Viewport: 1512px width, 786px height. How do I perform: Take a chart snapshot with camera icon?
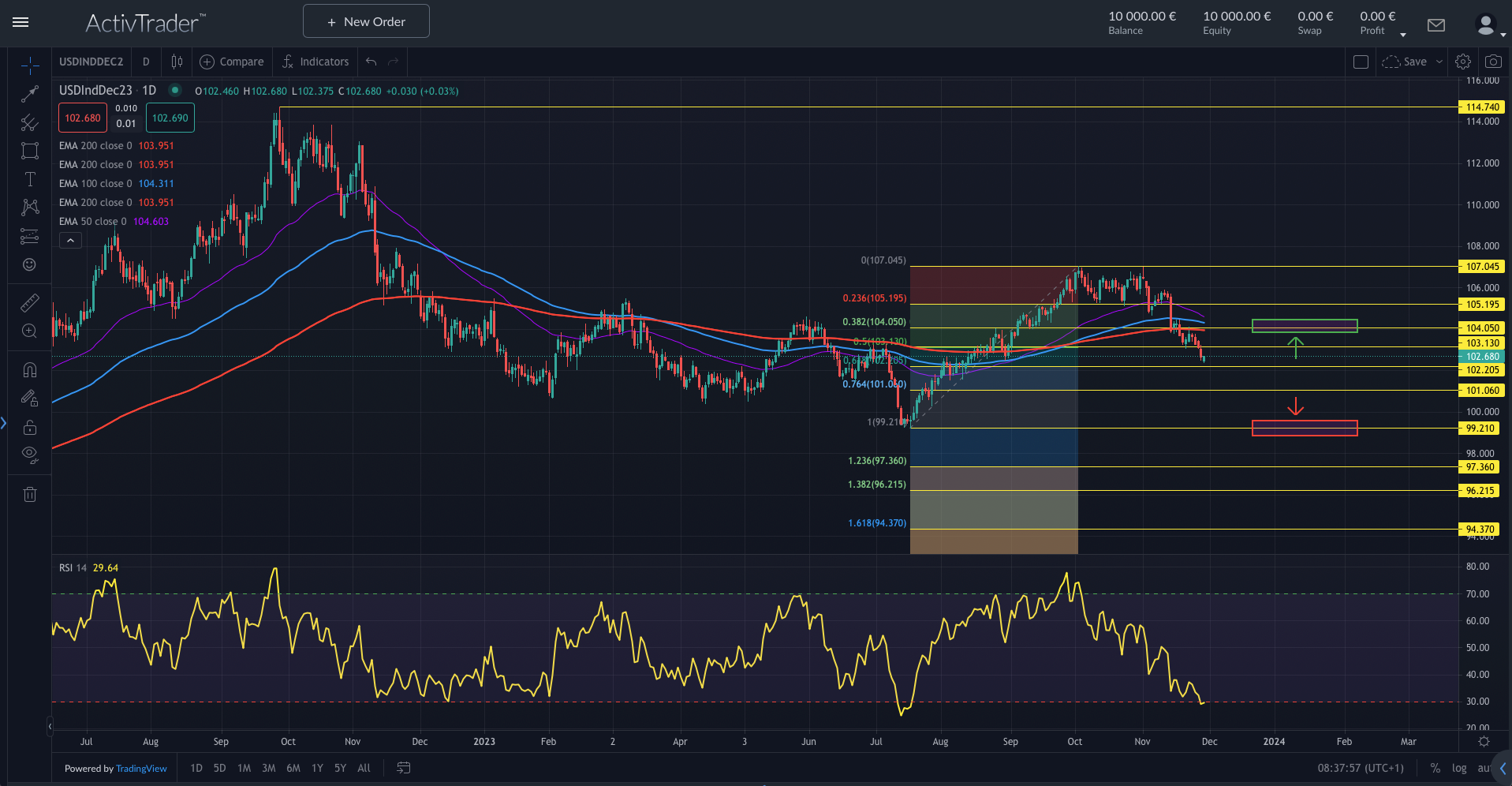coord(1493,62)
